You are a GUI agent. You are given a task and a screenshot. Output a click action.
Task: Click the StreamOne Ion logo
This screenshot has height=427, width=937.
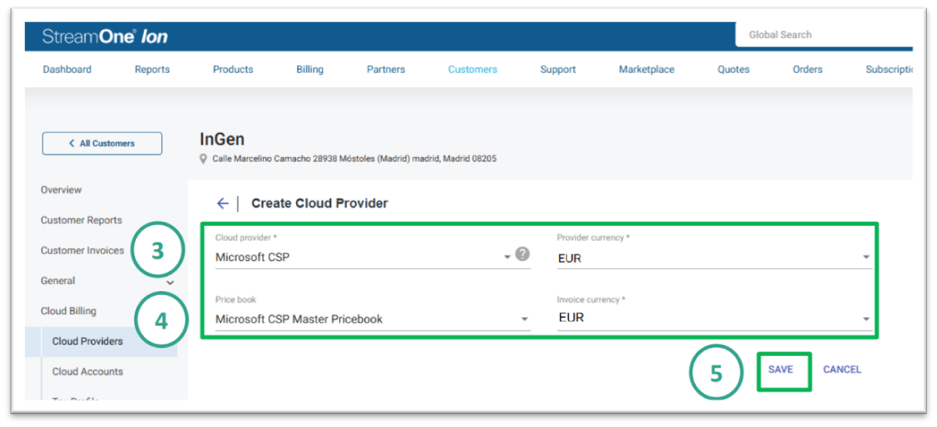(x=105, y=37)
